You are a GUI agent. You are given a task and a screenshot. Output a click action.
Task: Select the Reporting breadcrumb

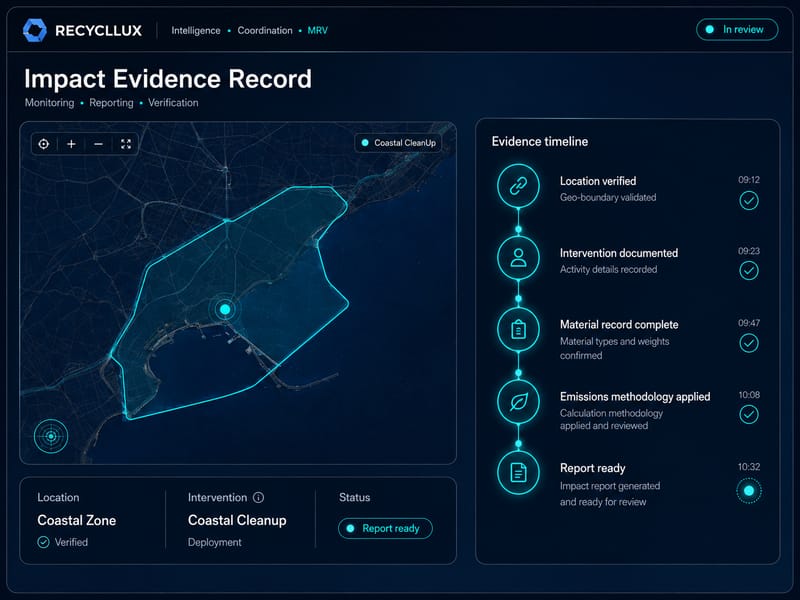tap(111, 103)
